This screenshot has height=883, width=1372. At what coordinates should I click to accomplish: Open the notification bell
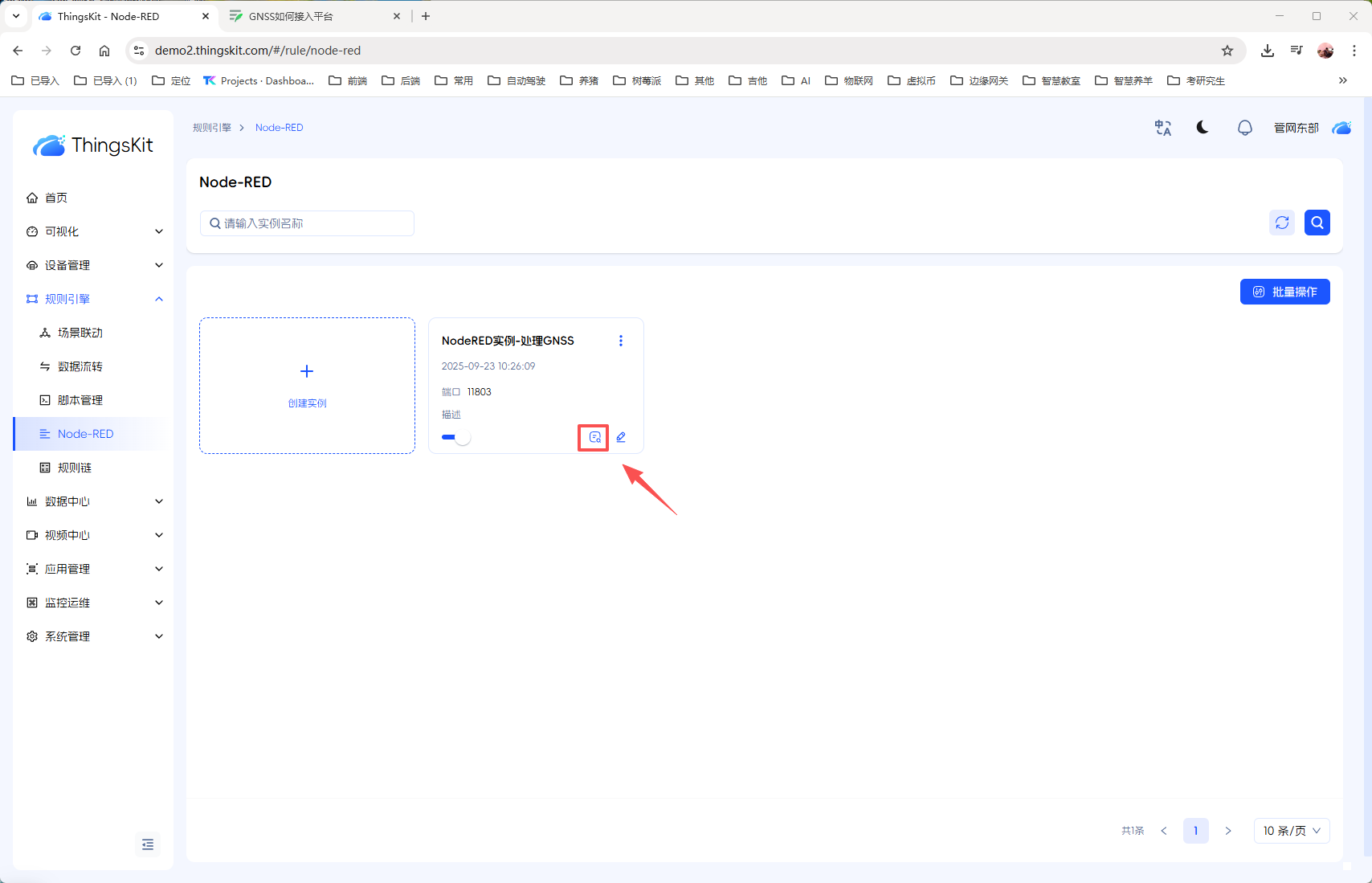(1244, 128)
